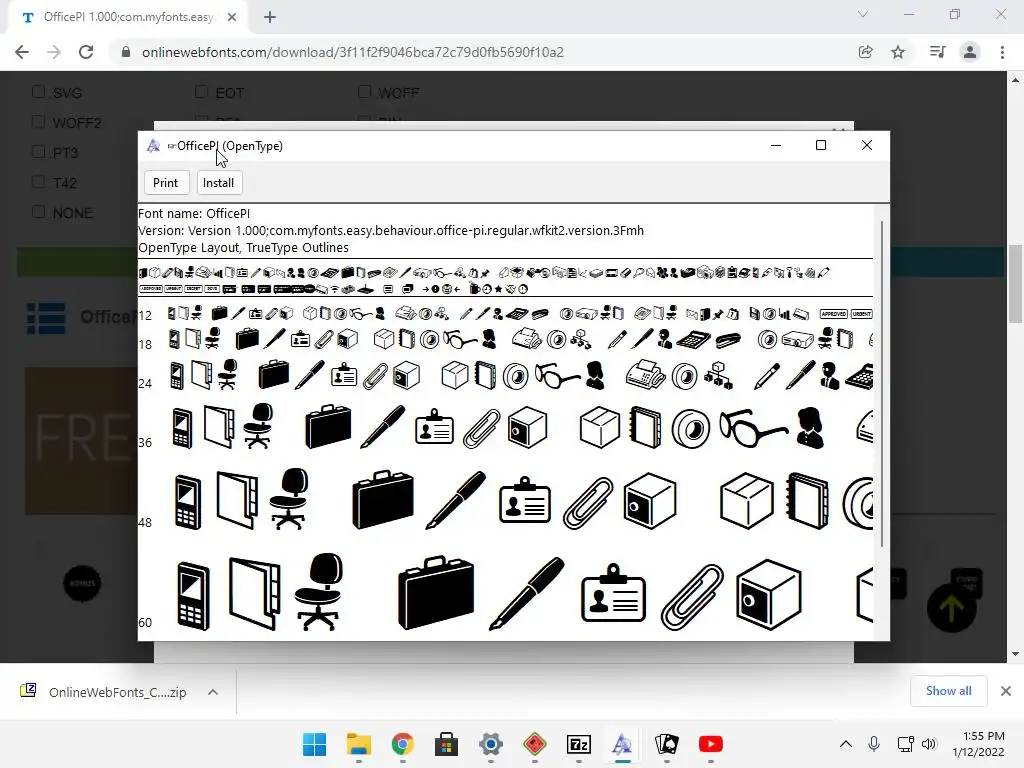
Task: Open YouTube app on taskbar
Action: (x=711, y=744)
